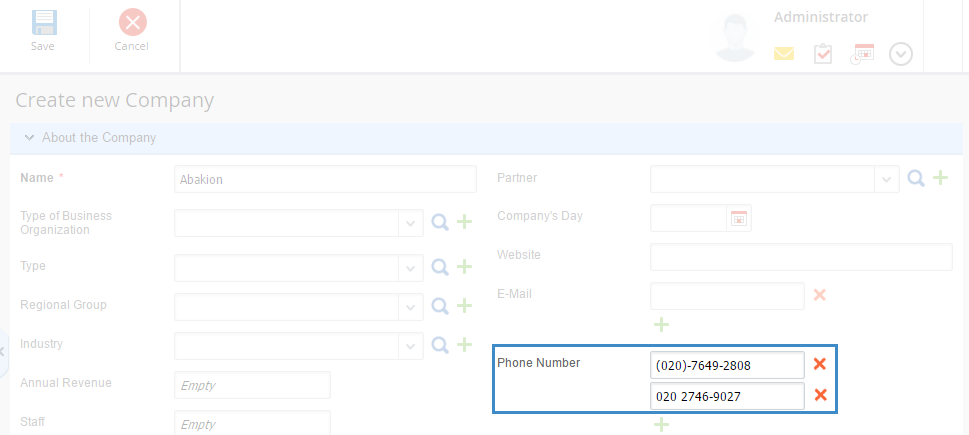Expand the Partner dropdown
The height and width of the screenshot is (435, 969).
887,179
